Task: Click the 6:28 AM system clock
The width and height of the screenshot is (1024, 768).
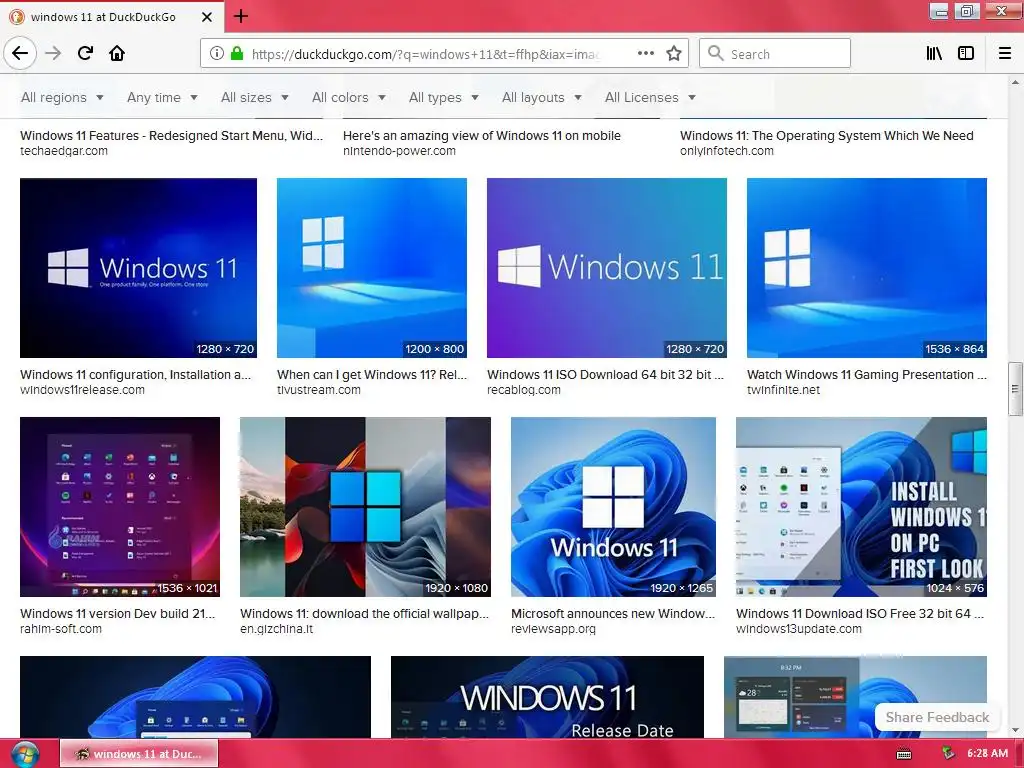Action: [987, 754]
